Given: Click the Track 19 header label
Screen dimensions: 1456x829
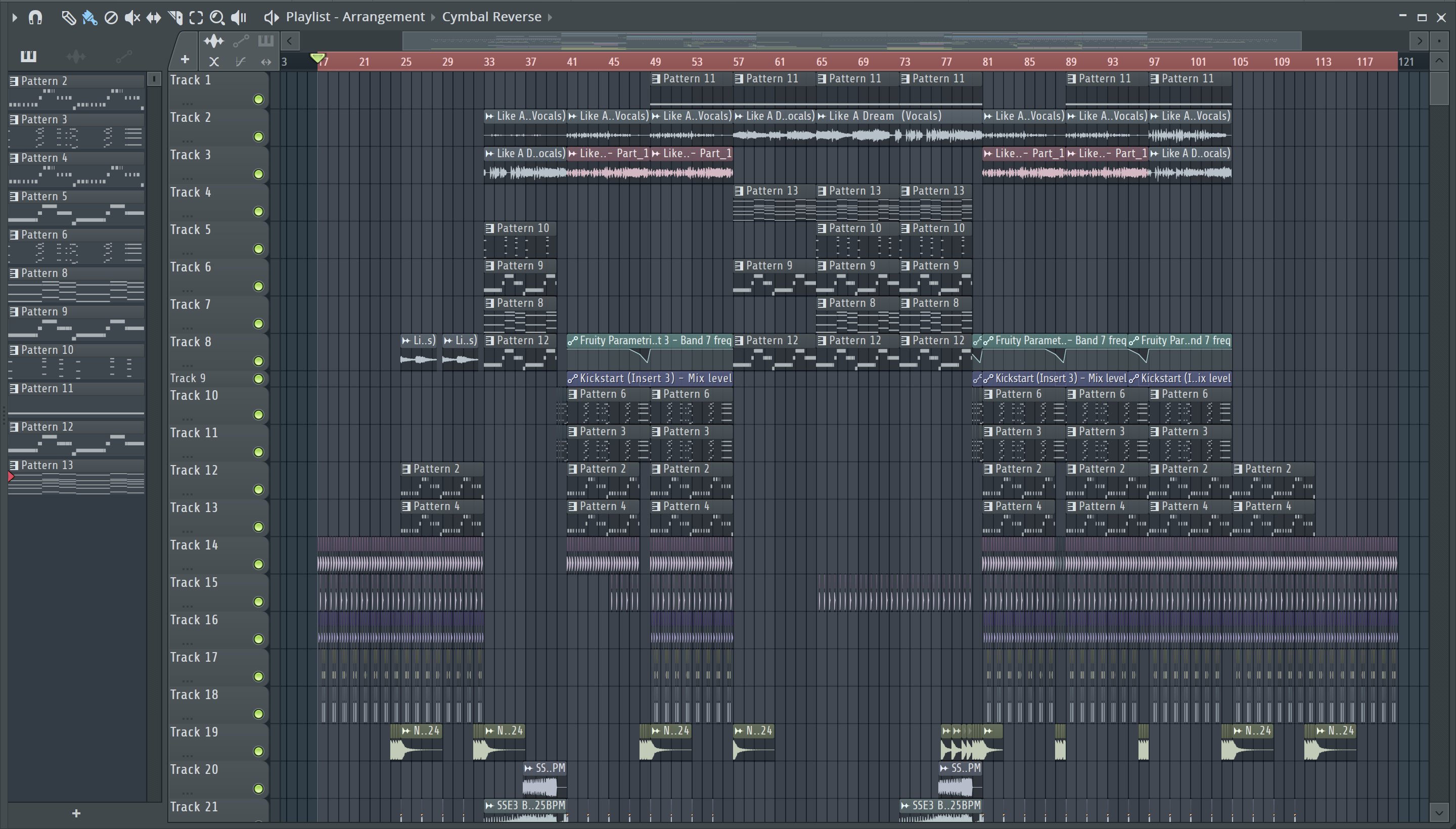Looking at the screenshot, I should (x=194, y=731).
